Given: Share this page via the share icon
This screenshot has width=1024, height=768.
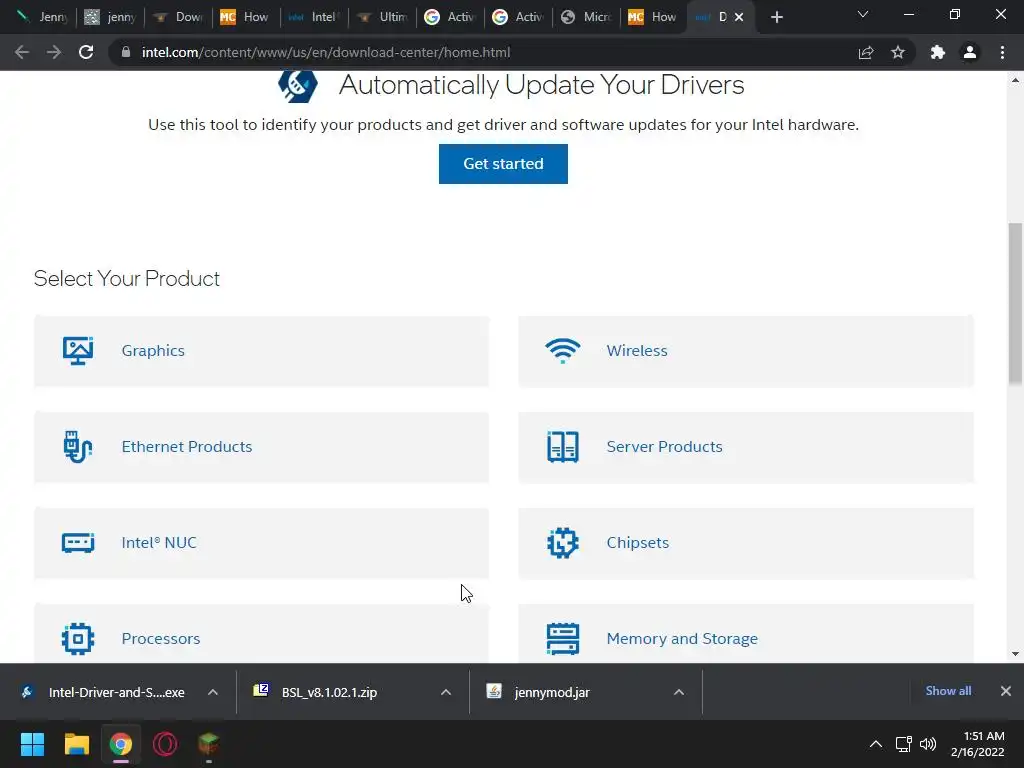Looking at the screenshot, I should pyautogui.click(x=866, y=52).
